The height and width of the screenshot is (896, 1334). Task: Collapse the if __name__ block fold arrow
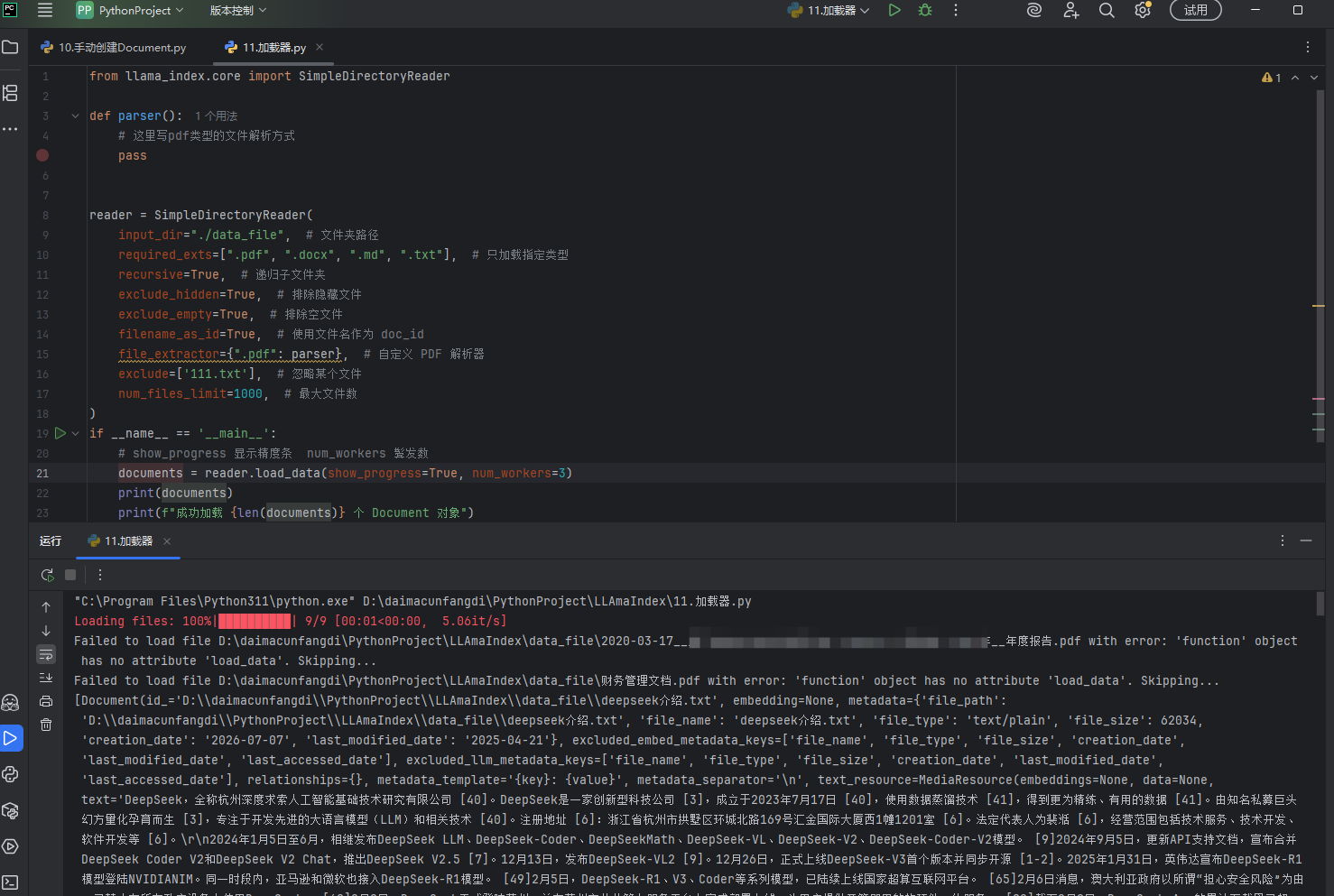pyautogui.click(x=75, y=433)
